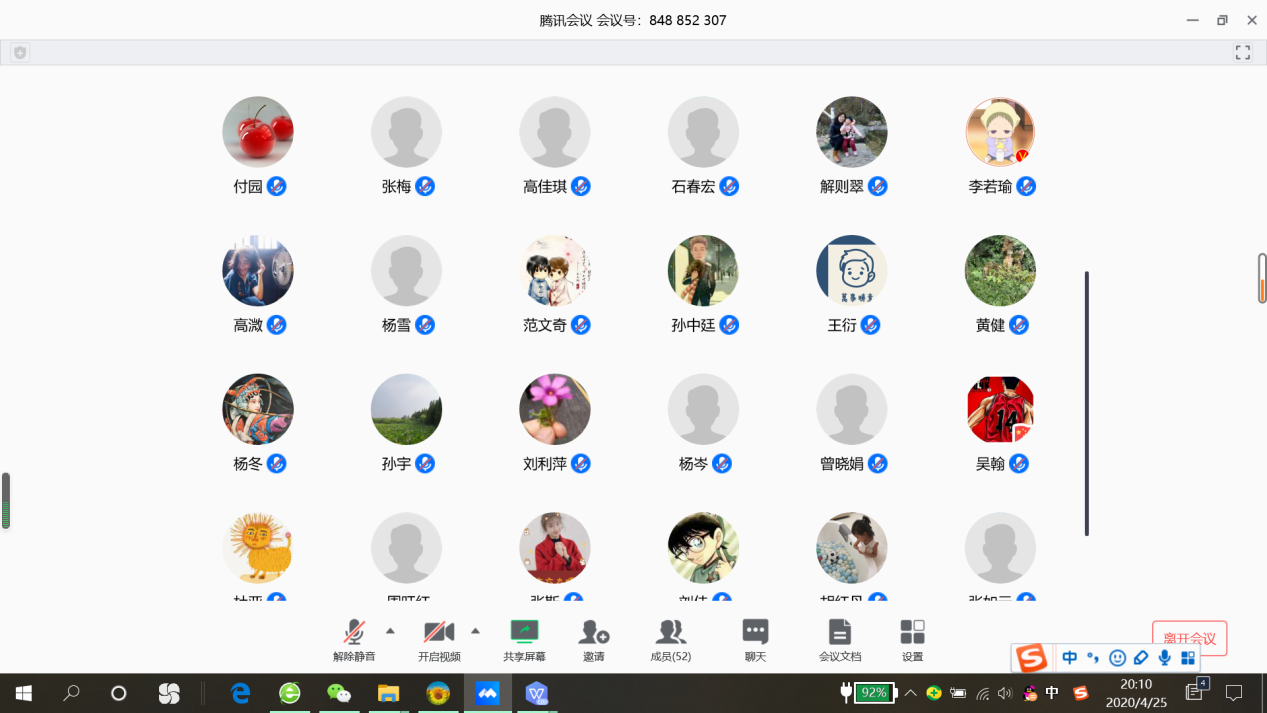Open the Settings (设置) icon in meeting toolbar
This screenshot has height=713, width=1267.
[x=912, y=633]
